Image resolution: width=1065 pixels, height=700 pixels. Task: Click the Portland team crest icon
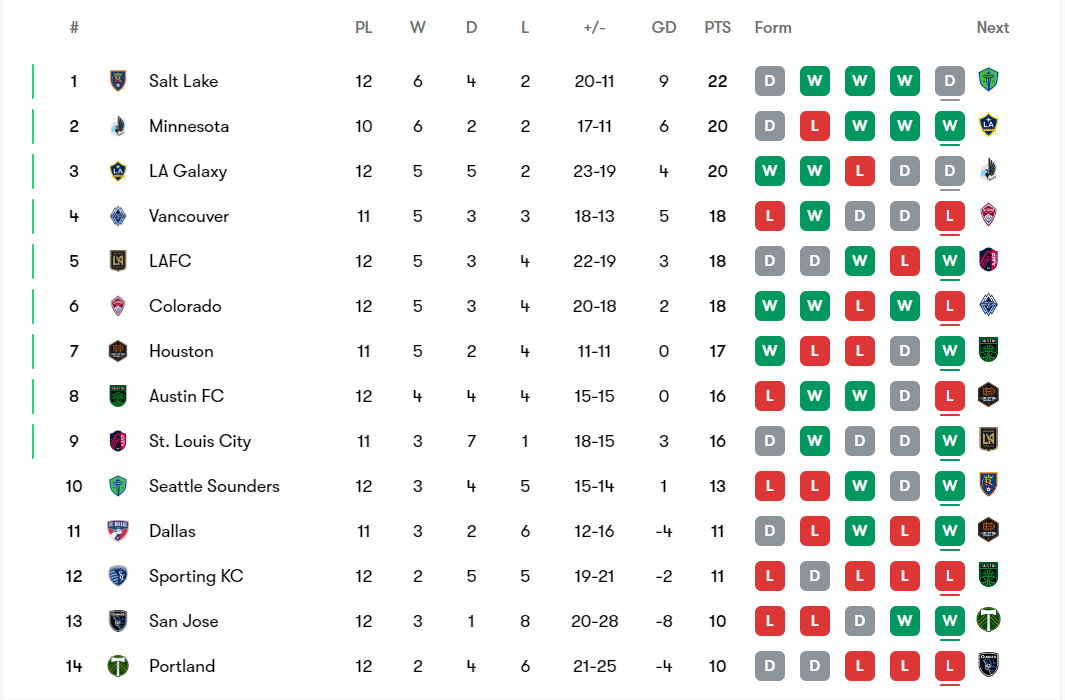118,666
